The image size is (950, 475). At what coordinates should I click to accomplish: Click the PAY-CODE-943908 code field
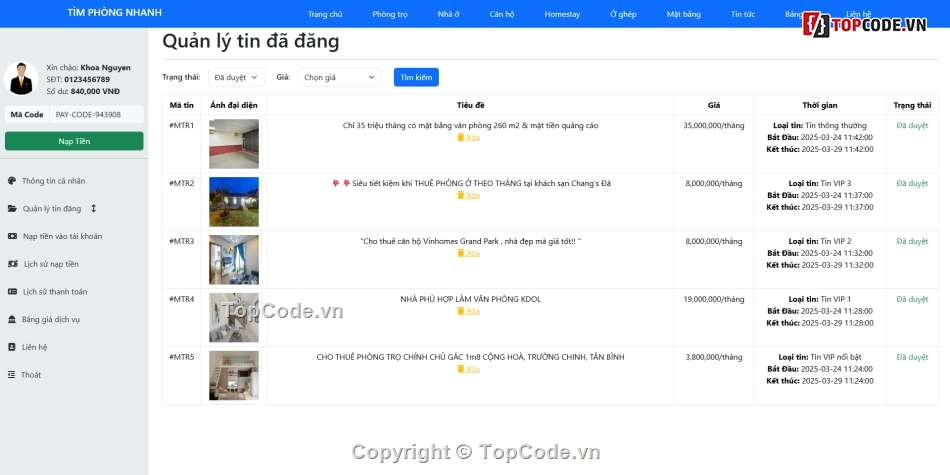[96, 115]
